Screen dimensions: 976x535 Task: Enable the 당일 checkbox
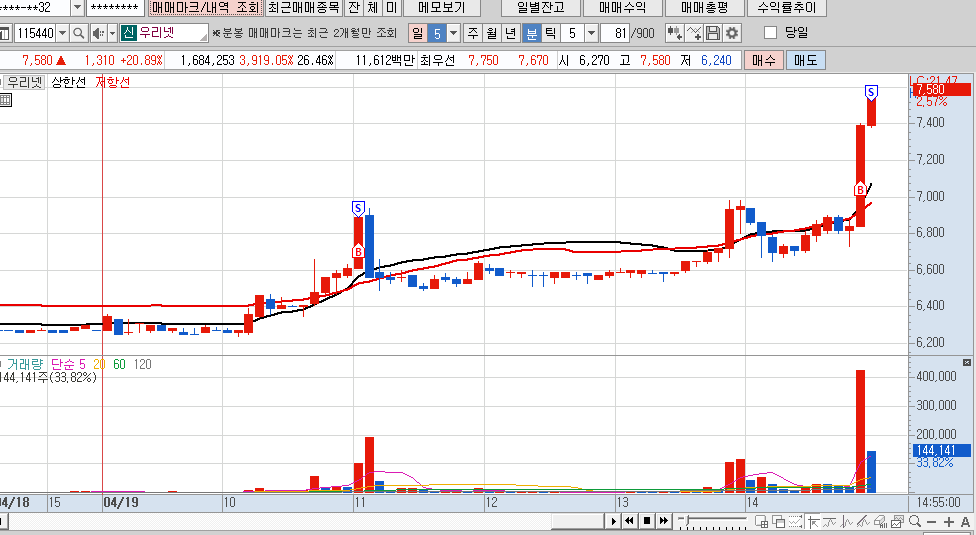(x=770, y=33)
